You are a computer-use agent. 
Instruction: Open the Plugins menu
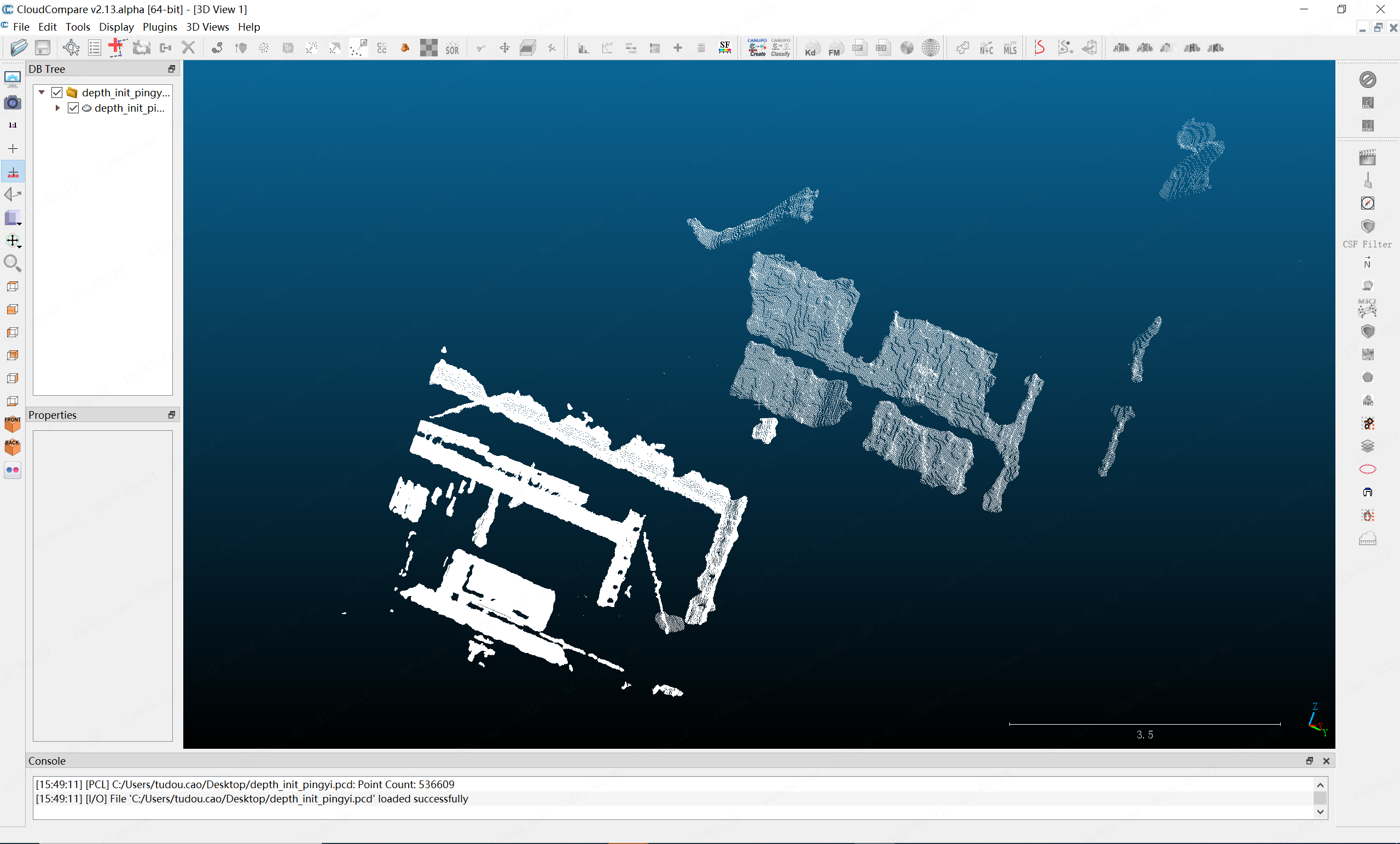pos(160,27)
